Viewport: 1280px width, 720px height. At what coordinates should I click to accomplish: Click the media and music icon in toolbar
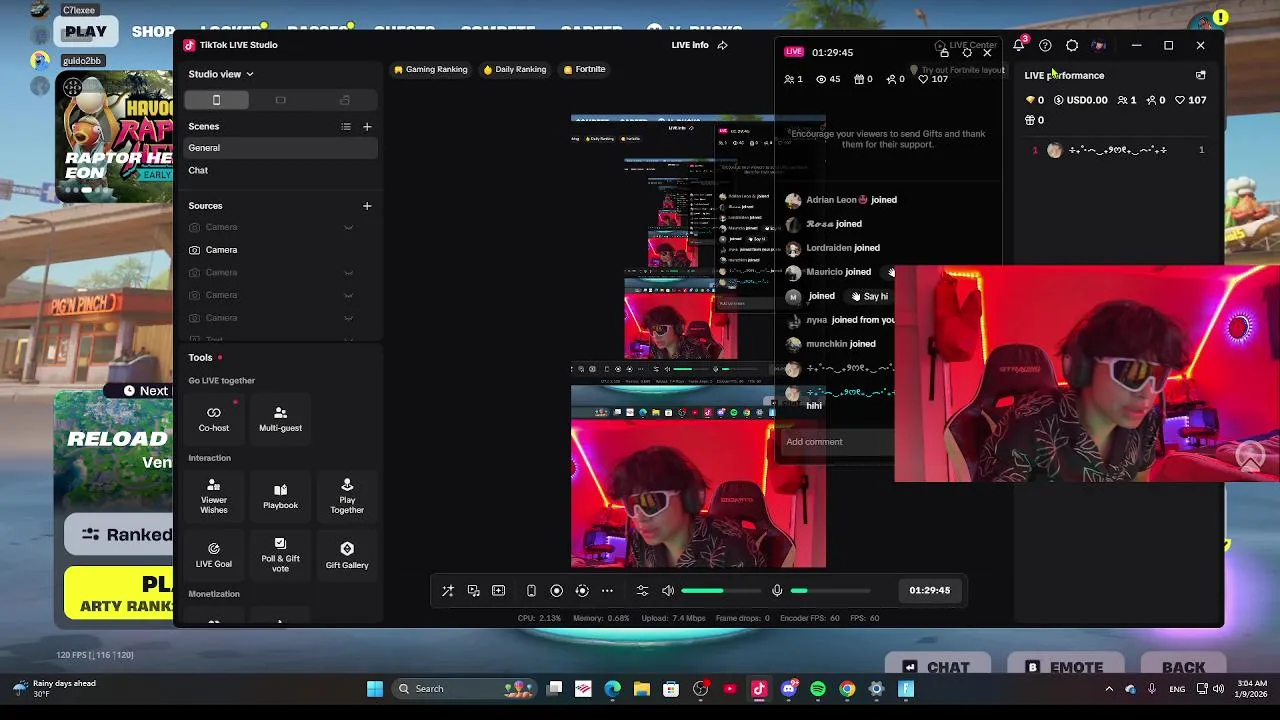tap(474, 591)
